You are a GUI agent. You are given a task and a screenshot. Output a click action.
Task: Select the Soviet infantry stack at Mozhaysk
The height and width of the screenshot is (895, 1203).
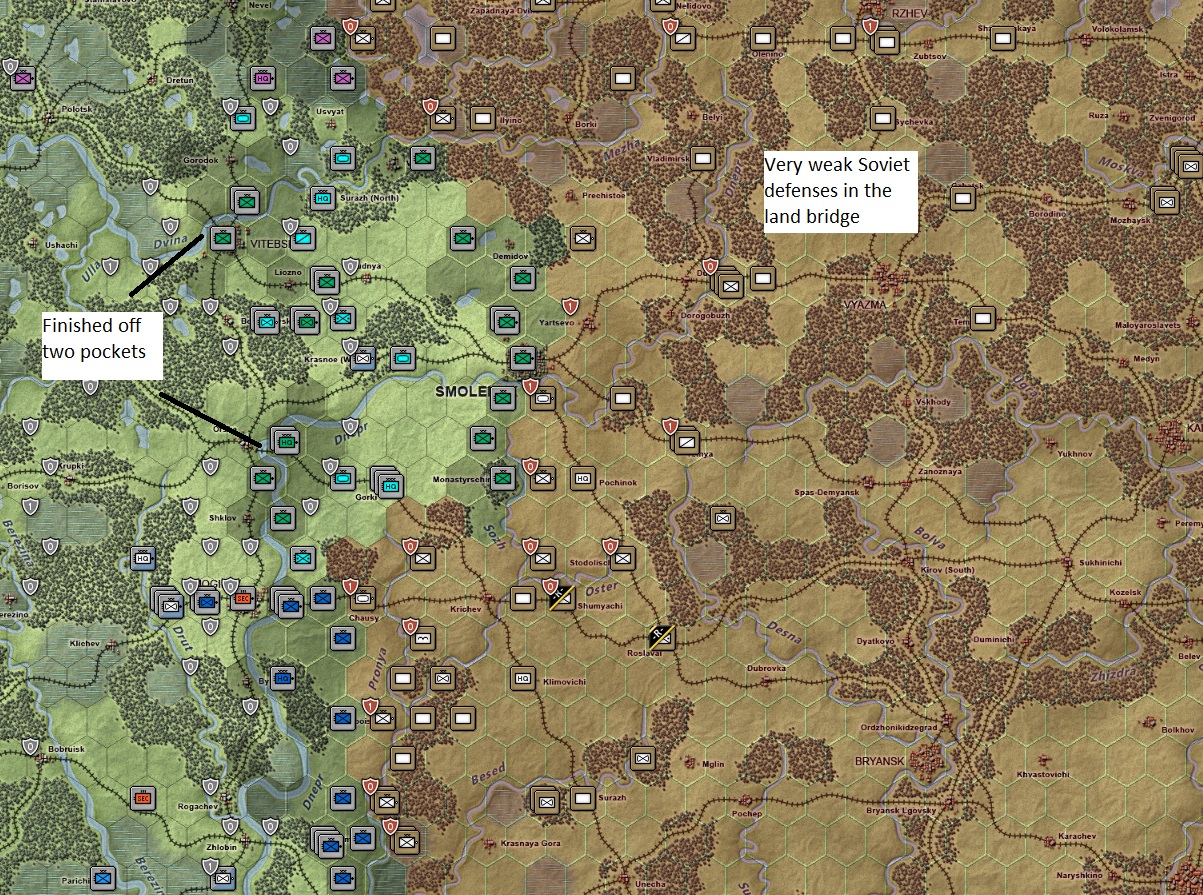pyautogui.click(x=1164, y=200)
